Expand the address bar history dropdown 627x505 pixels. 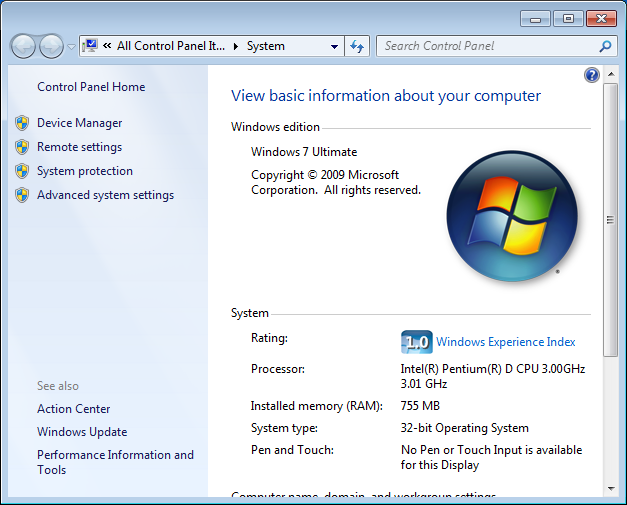(x=334, y=46)
